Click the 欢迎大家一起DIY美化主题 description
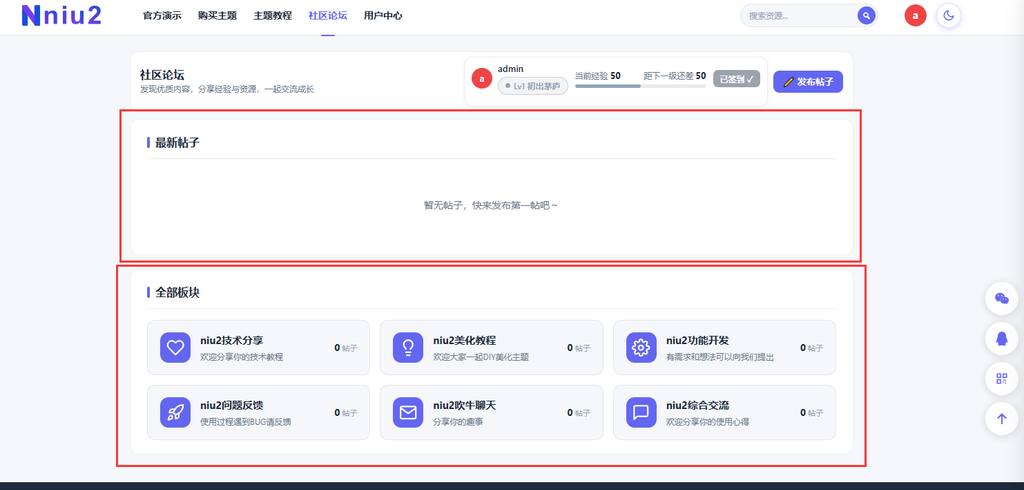 [481, 357]
